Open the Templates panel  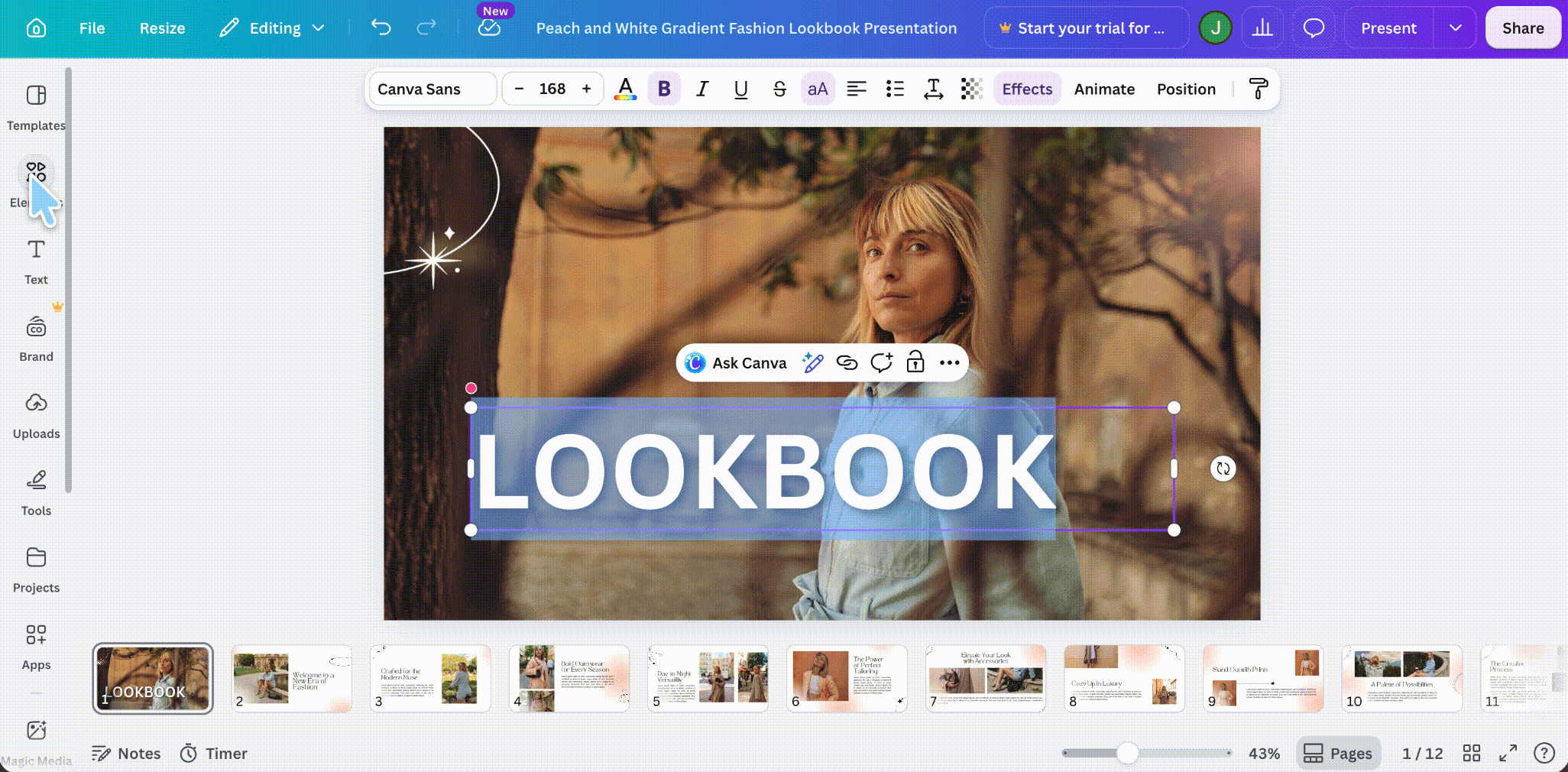(x=36, y=108)
